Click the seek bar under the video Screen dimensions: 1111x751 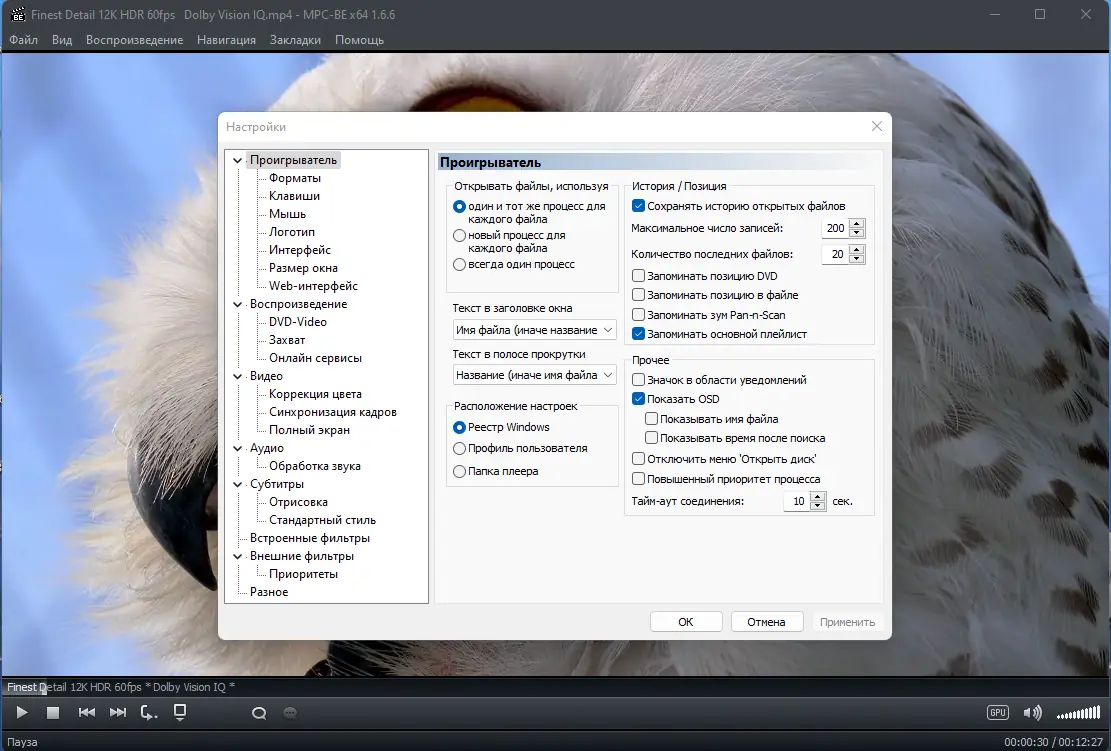pyautogui.click(x=556, y=687)
